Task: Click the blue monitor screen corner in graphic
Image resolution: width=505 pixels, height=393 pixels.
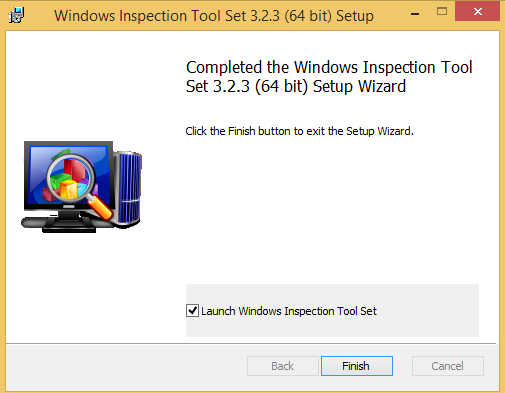Action: (37, 153)
